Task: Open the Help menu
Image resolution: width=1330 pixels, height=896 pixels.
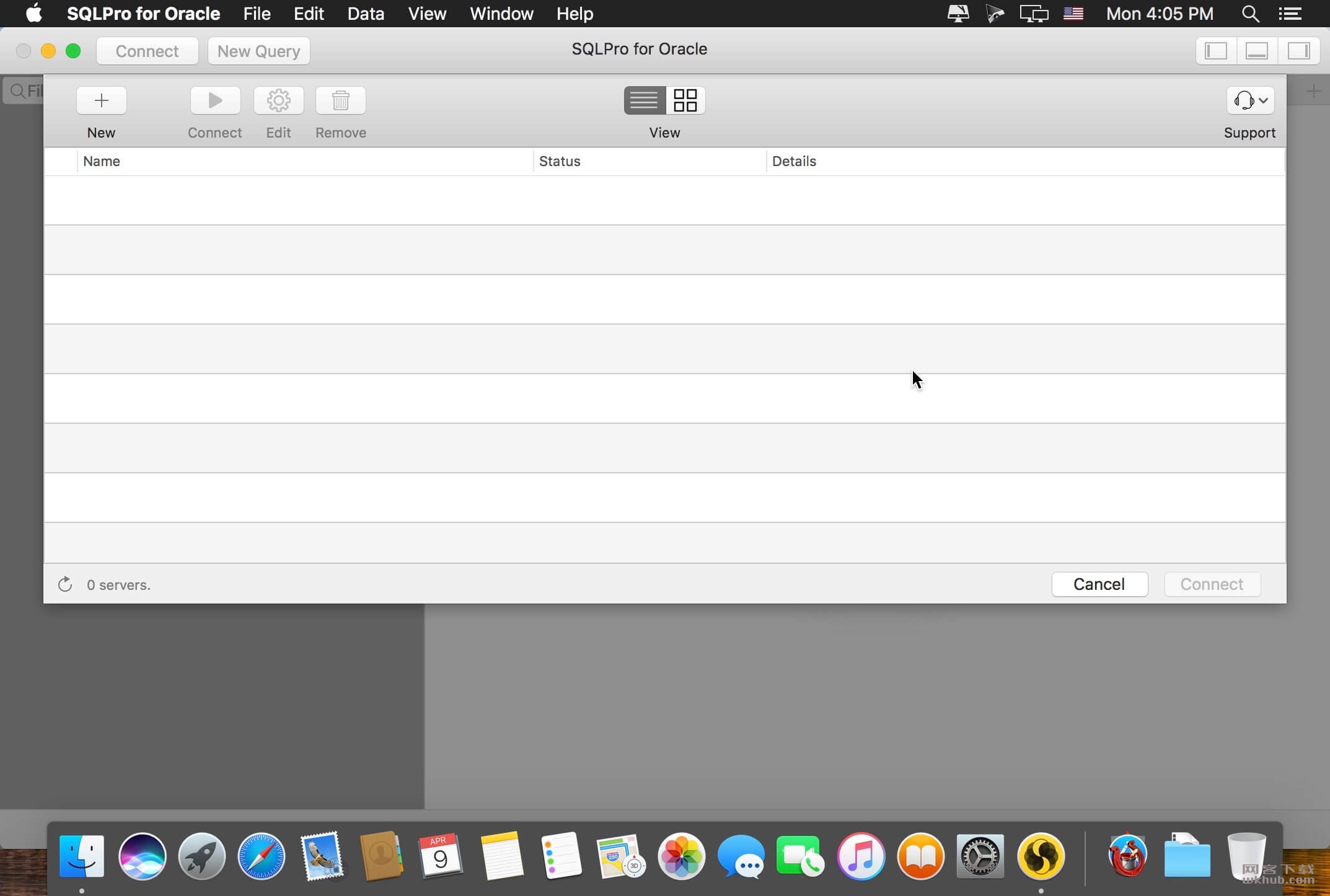Action: 575,14
